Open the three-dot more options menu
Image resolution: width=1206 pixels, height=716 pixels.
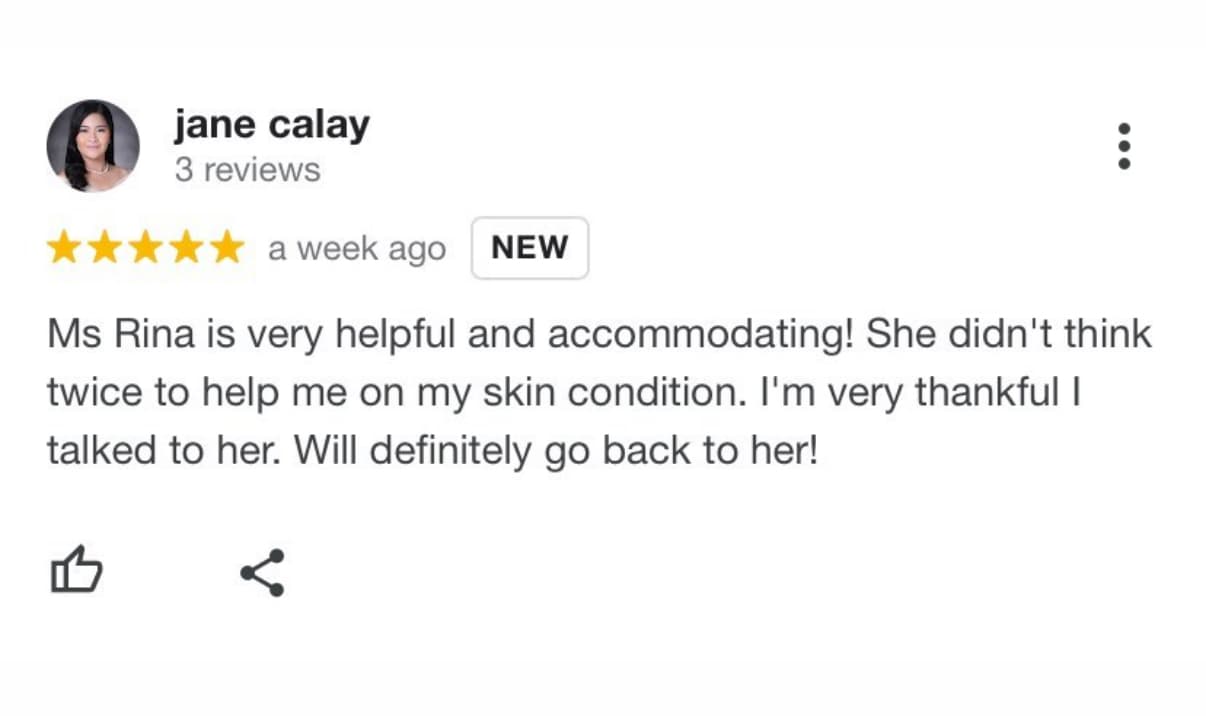click(1124, 147)
